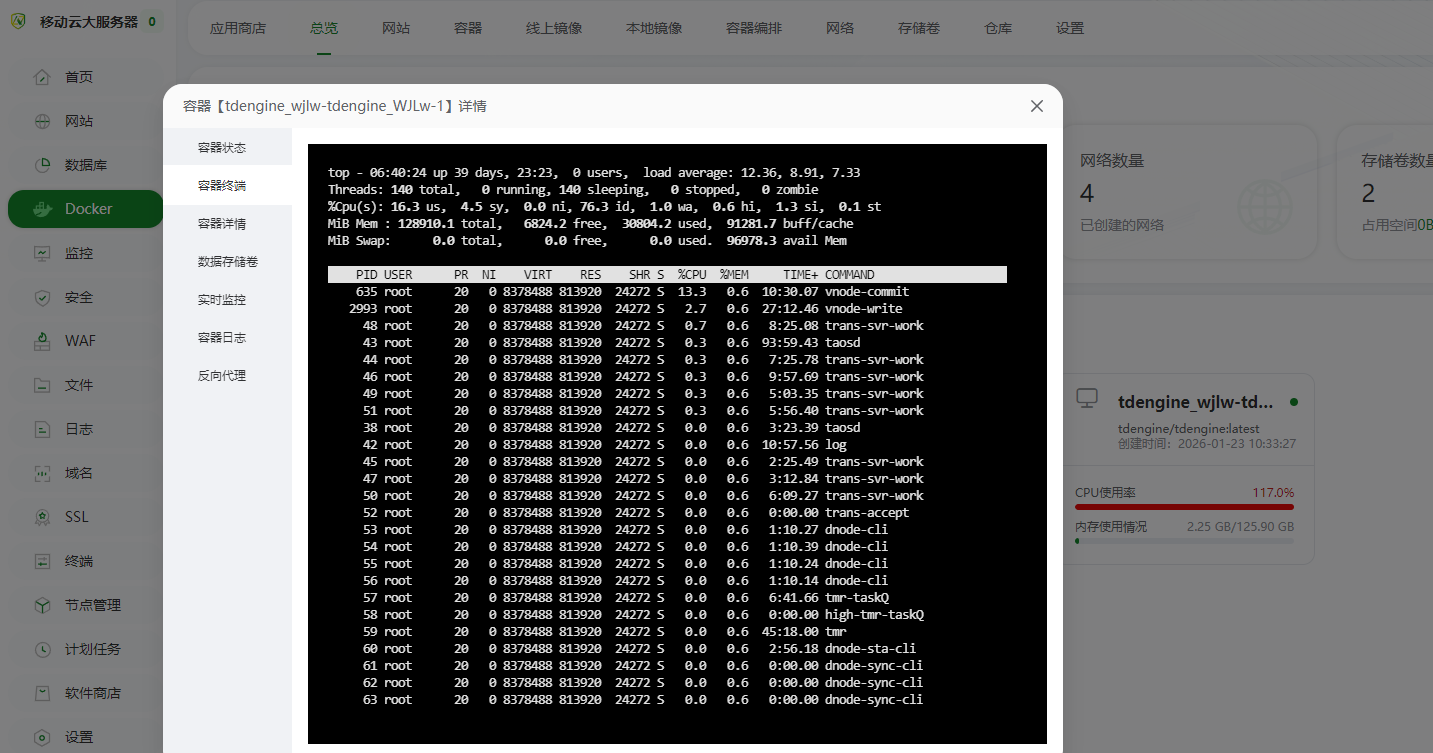This screenshot has width=1433, height=753.
Task: Click the security shield icon in the sidebar
Action: coord(42,297)
